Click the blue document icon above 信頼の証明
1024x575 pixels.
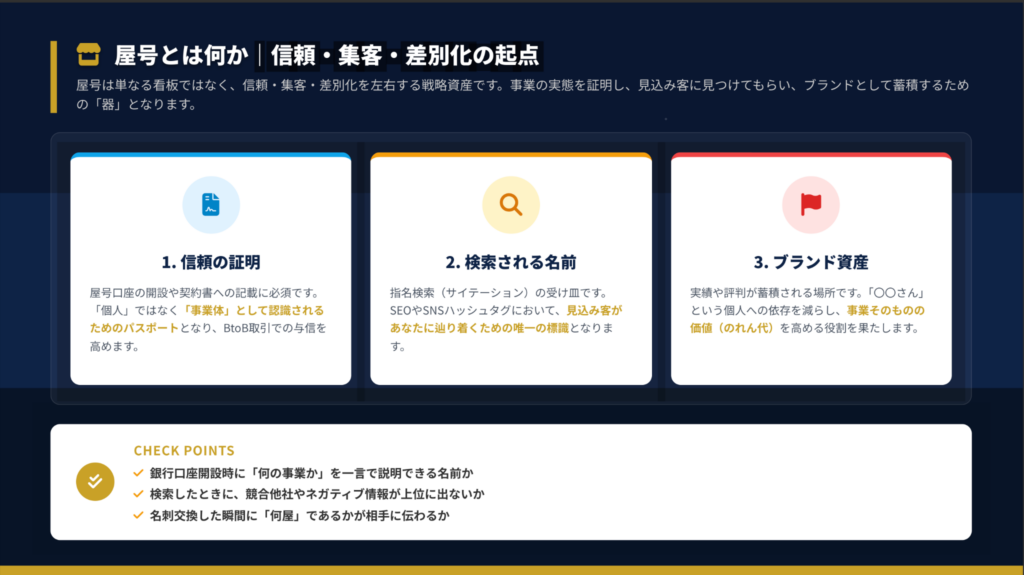point(211,205)
